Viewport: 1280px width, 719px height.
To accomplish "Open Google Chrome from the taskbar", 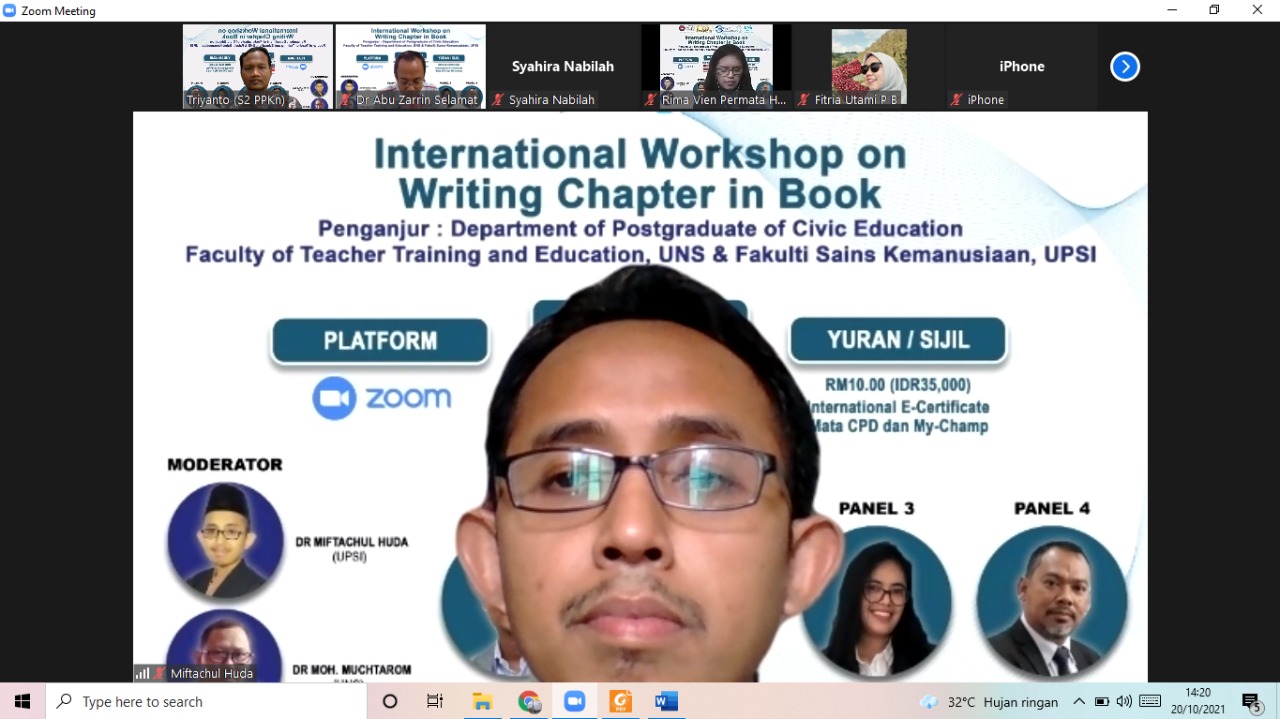I will (529, 702).
